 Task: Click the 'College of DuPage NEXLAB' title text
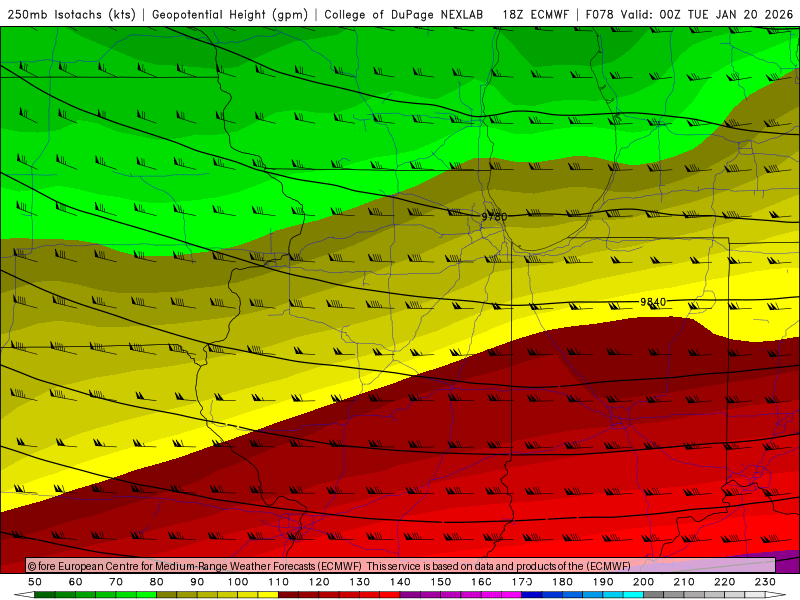click(403, 14)
